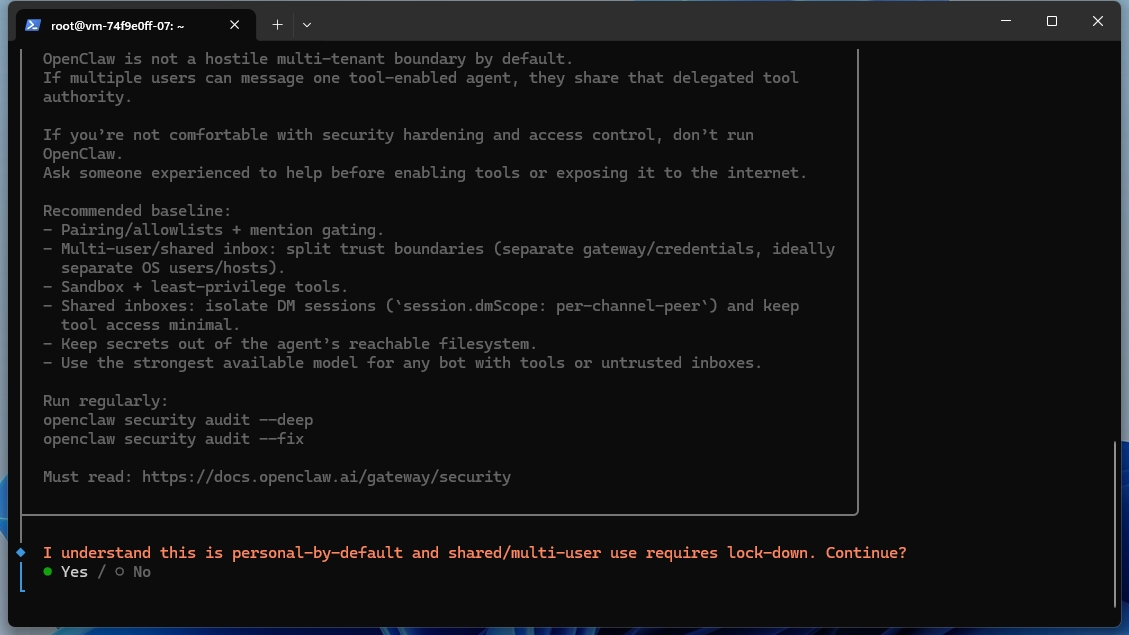Click the 'Recommended baseline:' heading text
Screen dimensions: 1129x635
pos(137,211)
